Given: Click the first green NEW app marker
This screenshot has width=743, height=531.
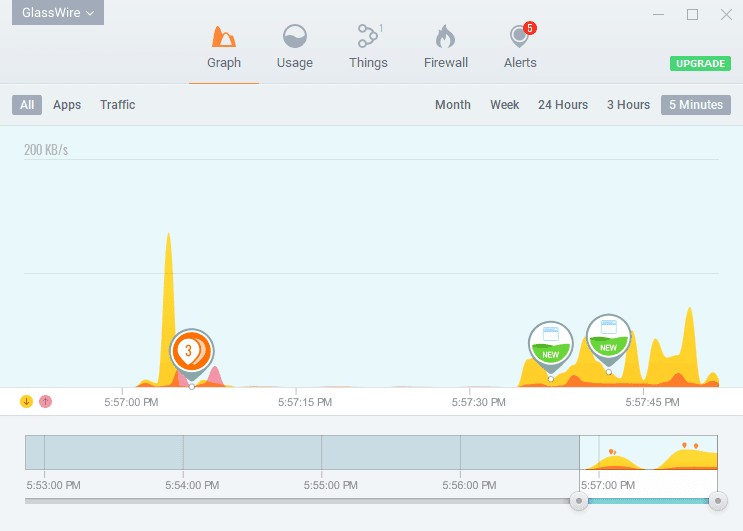Looking at the screenshot, I should click(550, 344).
